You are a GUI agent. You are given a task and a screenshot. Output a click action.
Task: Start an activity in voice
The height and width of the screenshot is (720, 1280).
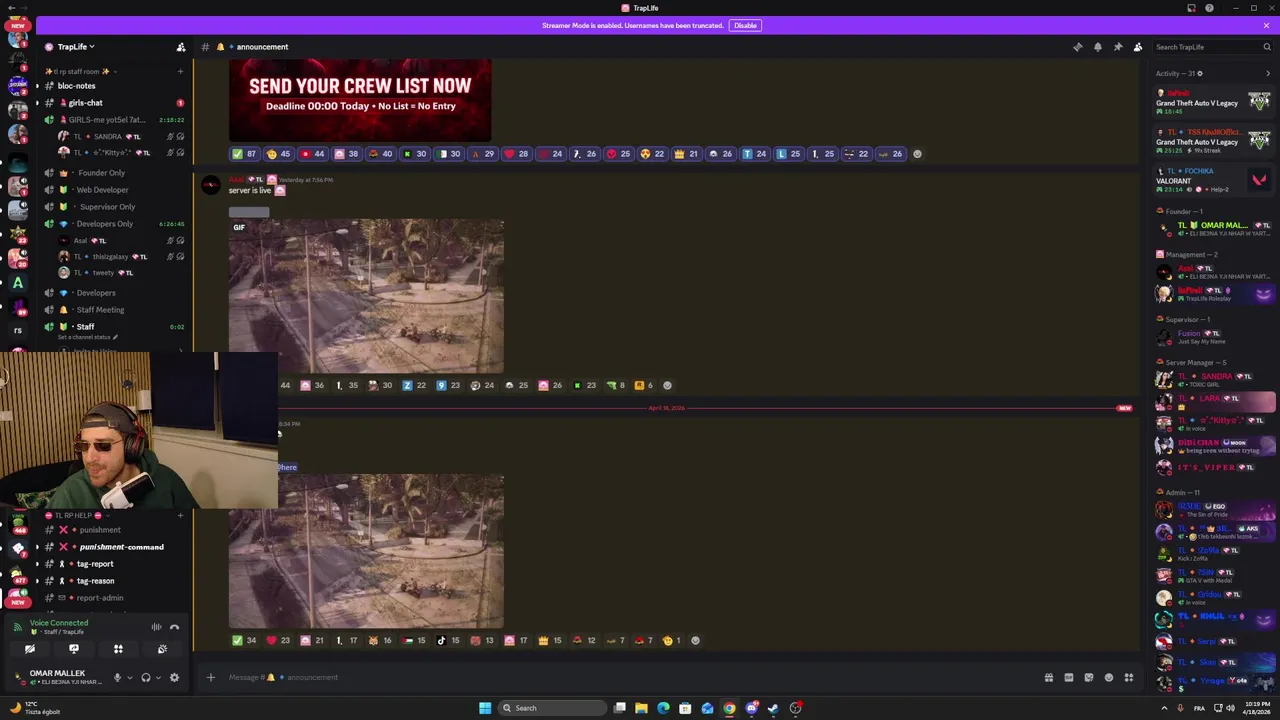[x=118, y=649]
